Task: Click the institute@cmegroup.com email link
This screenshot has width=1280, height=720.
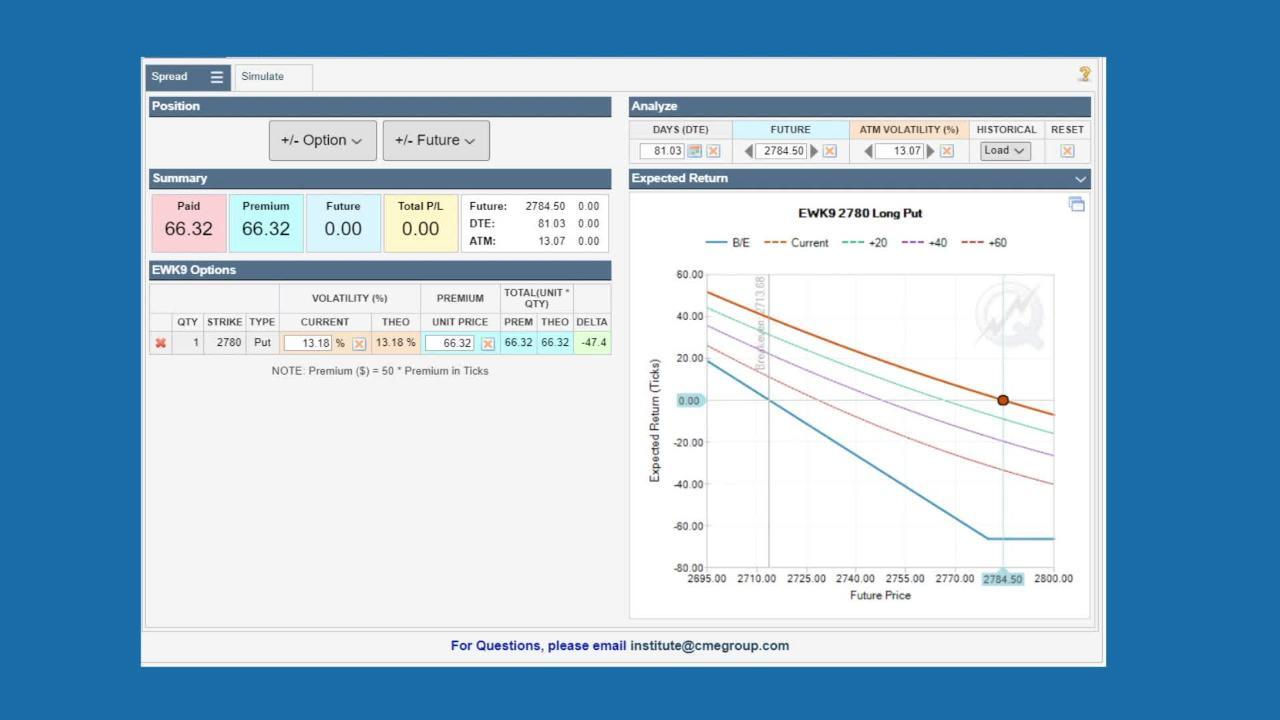Action: coord(709,646)
